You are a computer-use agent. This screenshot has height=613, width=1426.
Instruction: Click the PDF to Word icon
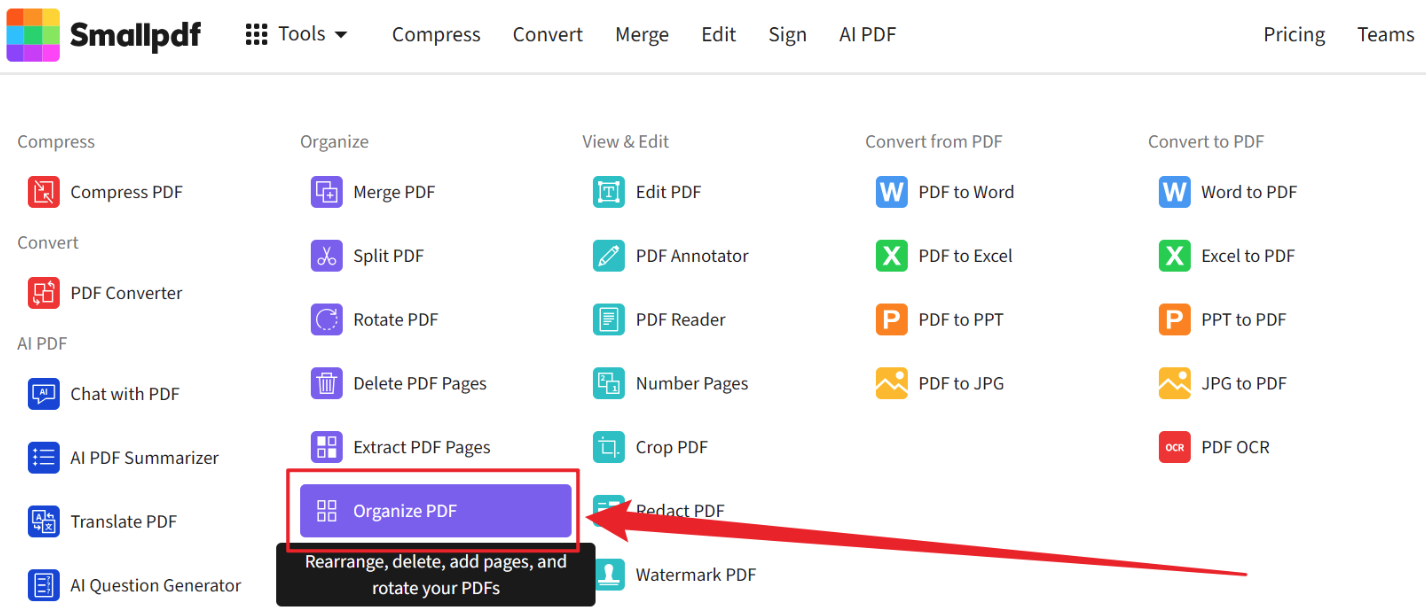891,192
